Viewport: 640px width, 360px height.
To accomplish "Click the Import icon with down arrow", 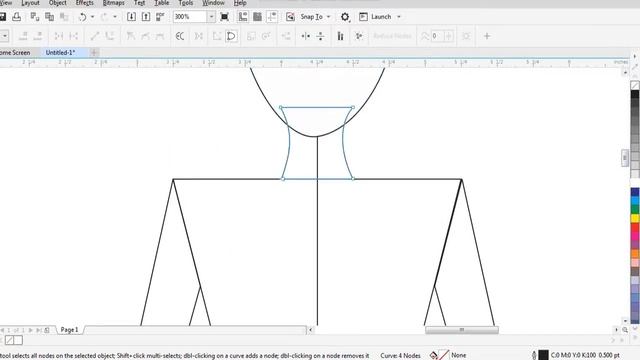I will point(131,17).
